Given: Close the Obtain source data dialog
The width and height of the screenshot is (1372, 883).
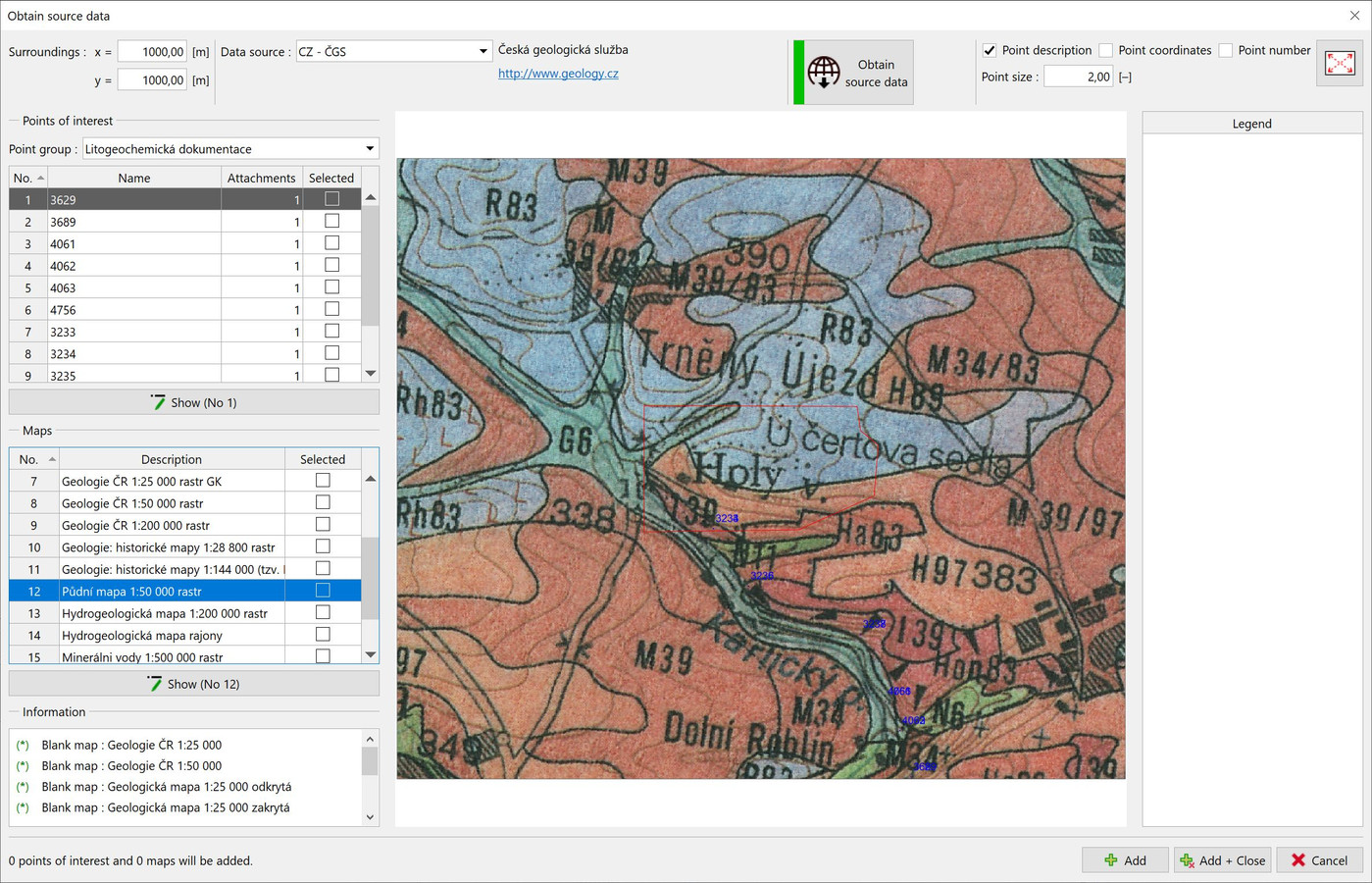Looking at the screenshot, I should click(1354, 16).
